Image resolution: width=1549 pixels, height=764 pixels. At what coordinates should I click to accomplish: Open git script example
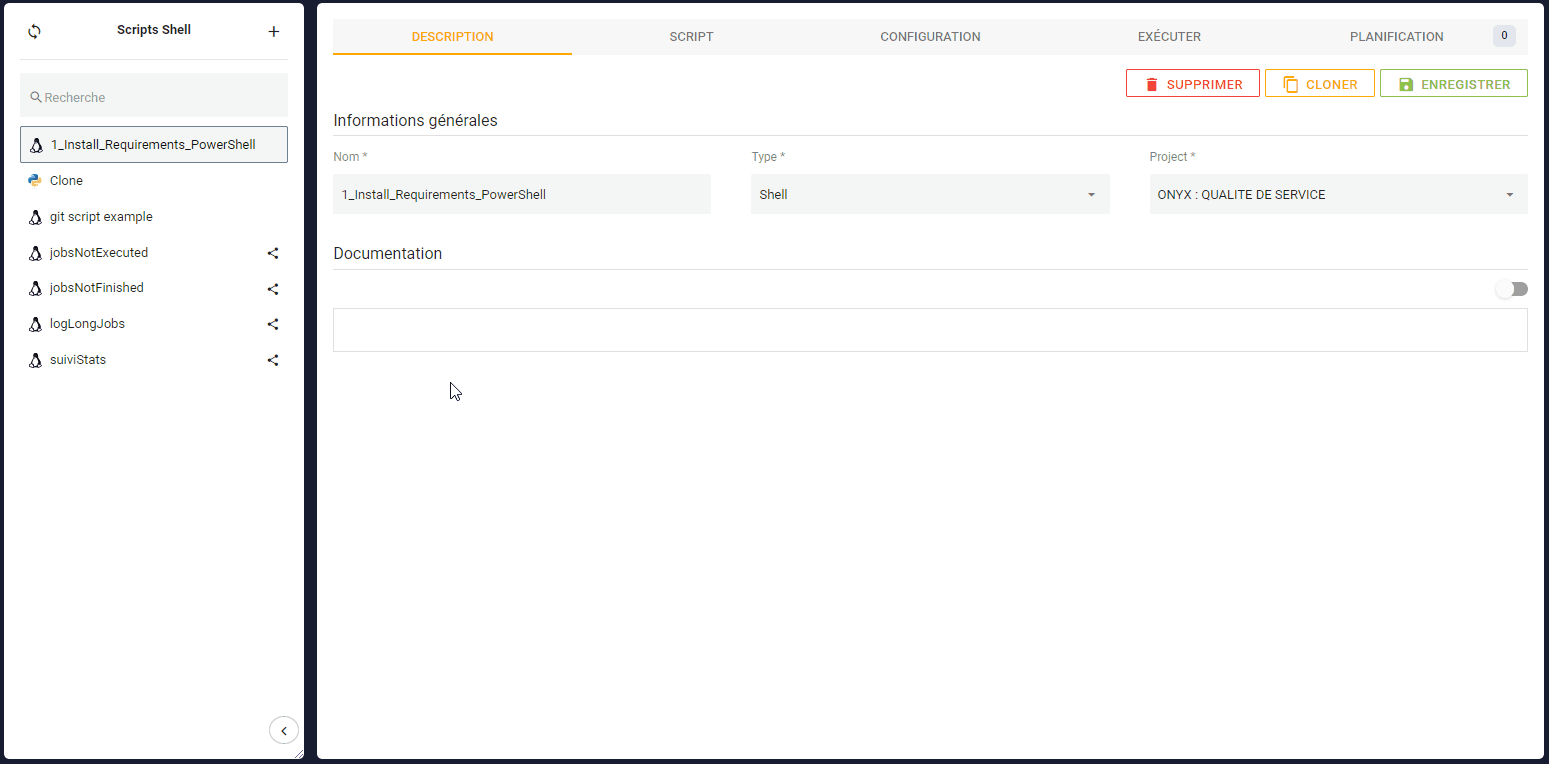click(154, 217)
